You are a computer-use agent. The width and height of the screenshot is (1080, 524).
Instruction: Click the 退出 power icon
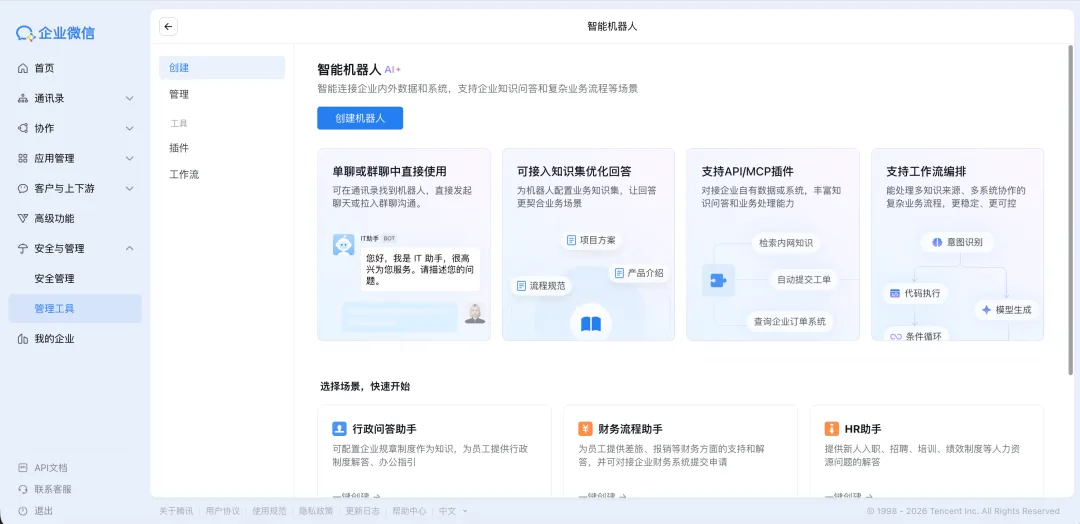tap(23, 511)
